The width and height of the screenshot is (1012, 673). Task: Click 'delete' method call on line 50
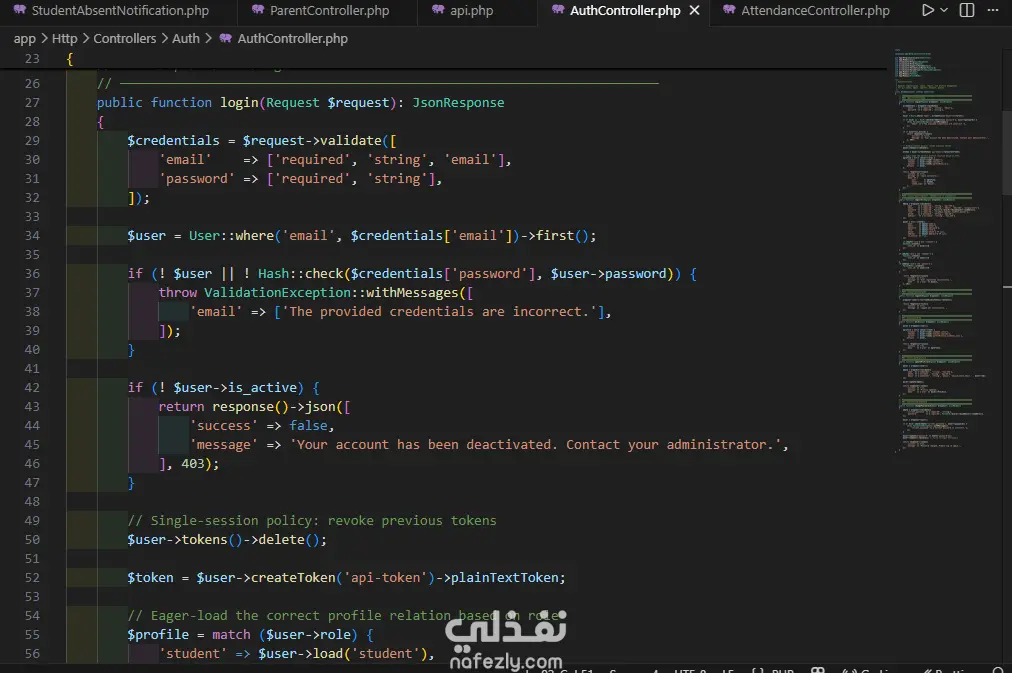click(x=281, y=539)
